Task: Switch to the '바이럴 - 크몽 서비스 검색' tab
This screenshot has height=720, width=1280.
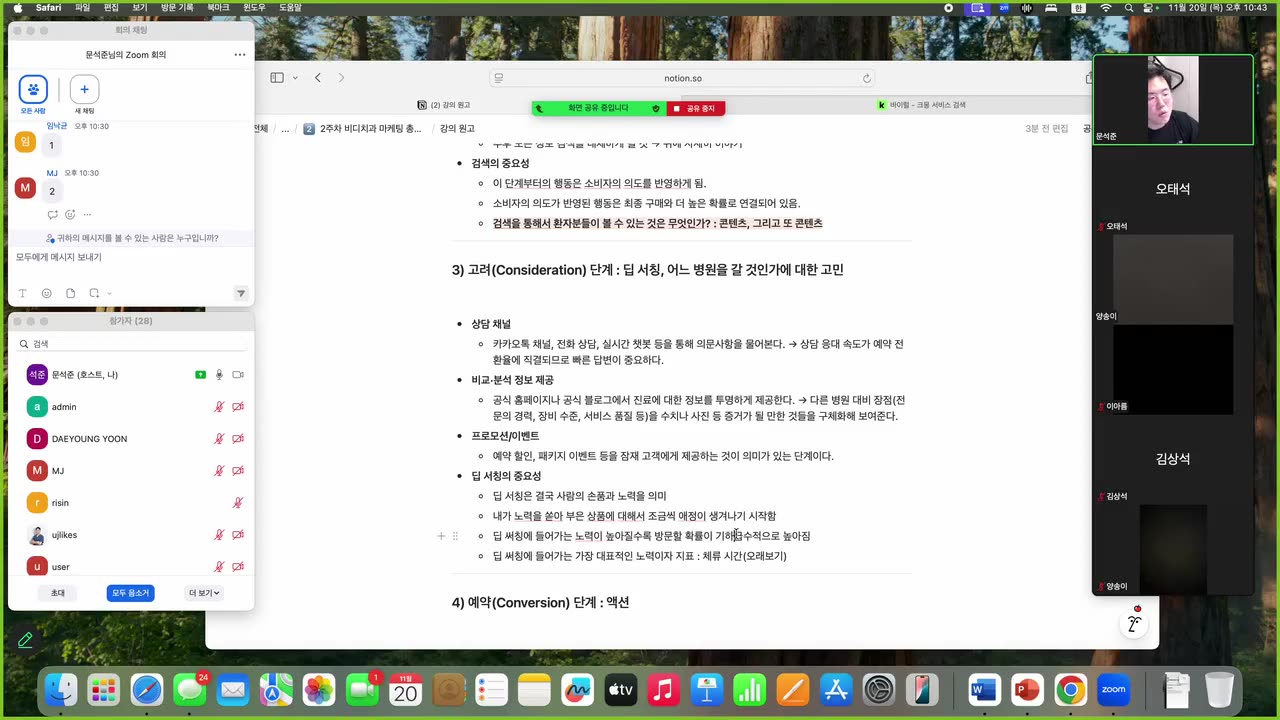Action: point(922,105)
